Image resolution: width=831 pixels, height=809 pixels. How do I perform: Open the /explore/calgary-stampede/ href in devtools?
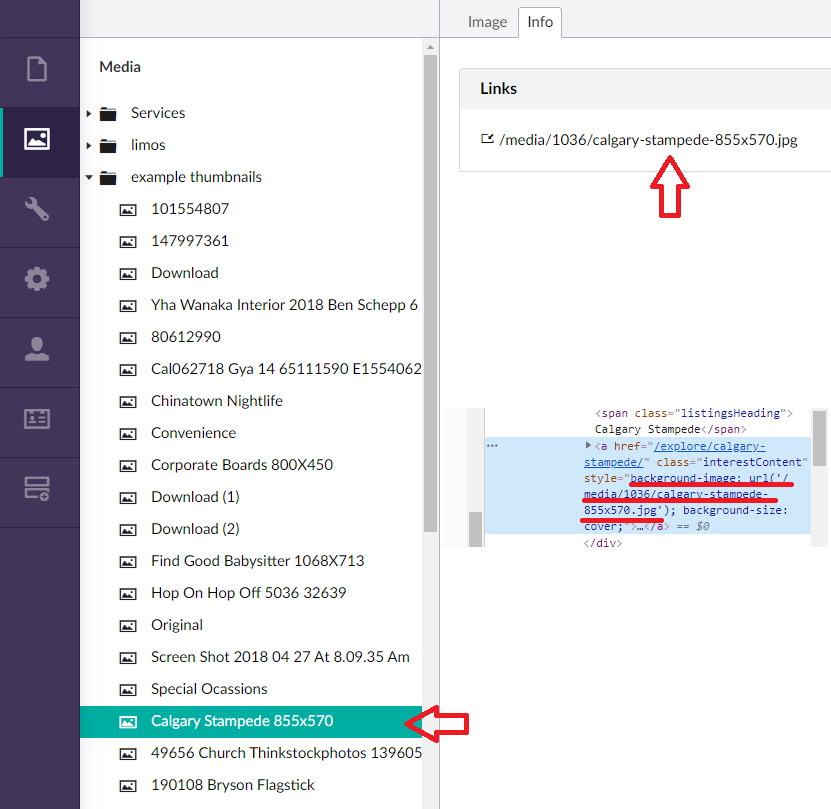point(674,454)
